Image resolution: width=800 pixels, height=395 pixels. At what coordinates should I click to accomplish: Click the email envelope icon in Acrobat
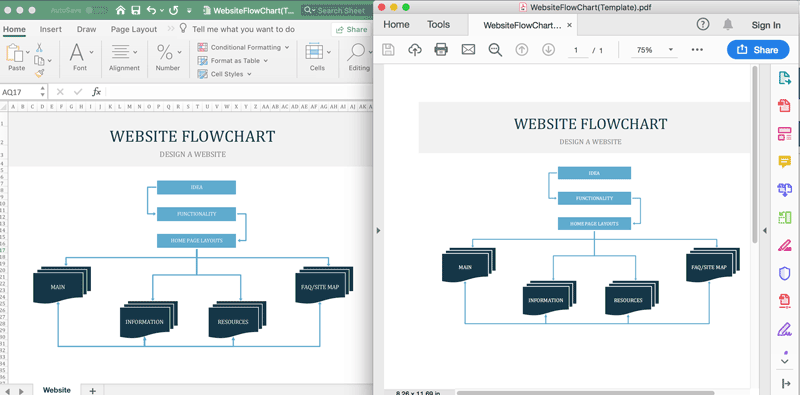click(x=468, y=50)
